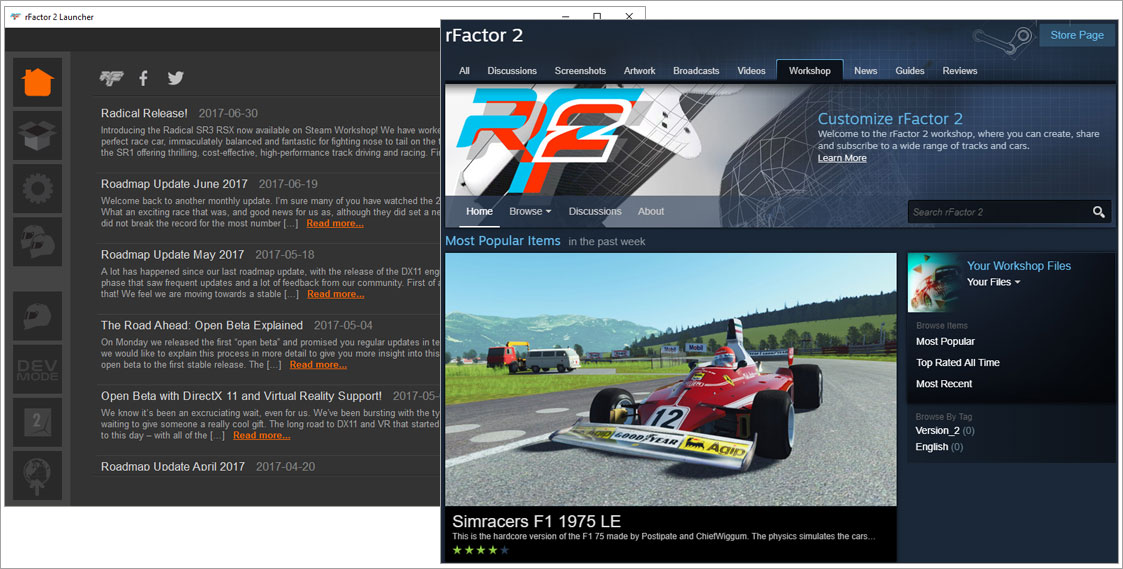
Task: Open Browse dropdown in Workshop navigation
Action: point(530,211)
